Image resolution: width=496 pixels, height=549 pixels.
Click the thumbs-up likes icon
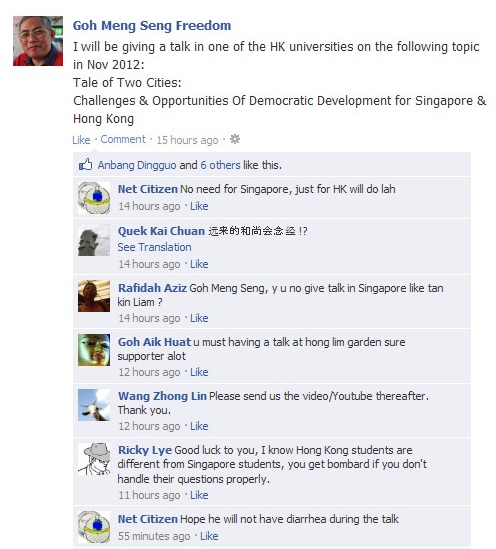pyautogui.click(x=85, y=164)
